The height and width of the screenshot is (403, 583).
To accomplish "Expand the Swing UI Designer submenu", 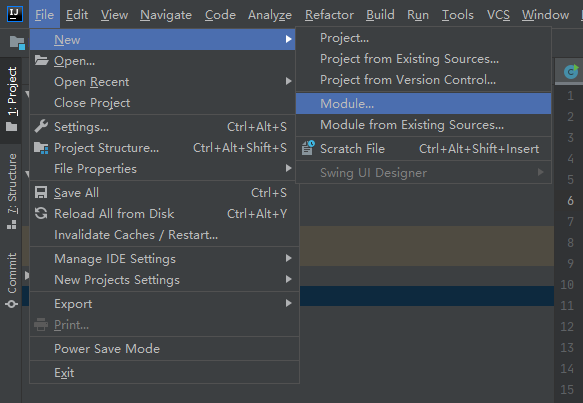I will click(x=541, y=172).
